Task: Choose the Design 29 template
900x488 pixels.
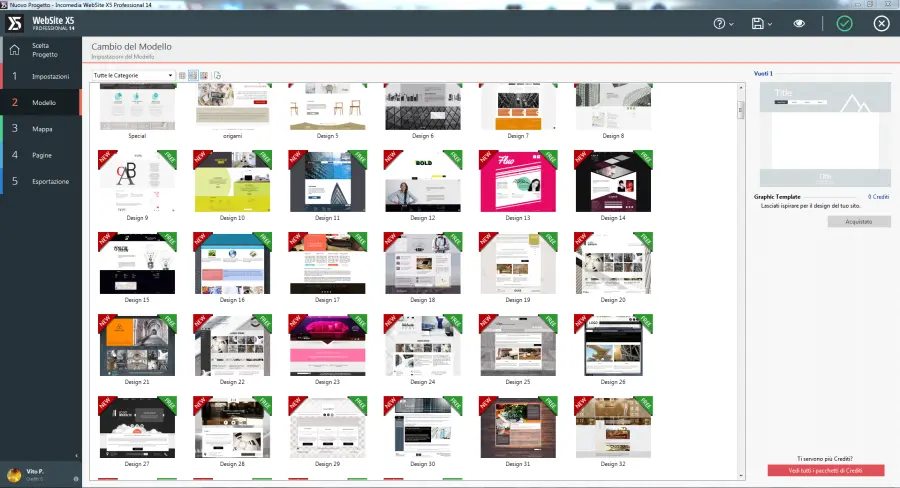Action: pyautogui.click(x=328, y=428)
